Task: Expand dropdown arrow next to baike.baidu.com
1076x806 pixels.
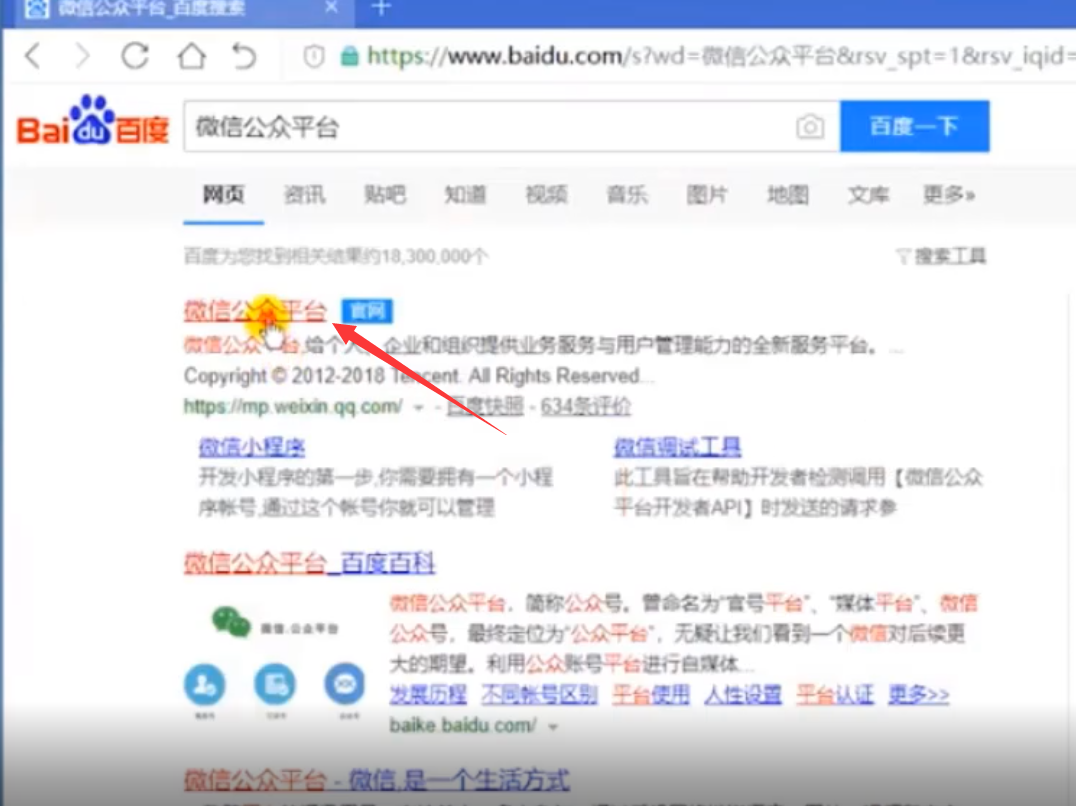Action: coord(552,726)
